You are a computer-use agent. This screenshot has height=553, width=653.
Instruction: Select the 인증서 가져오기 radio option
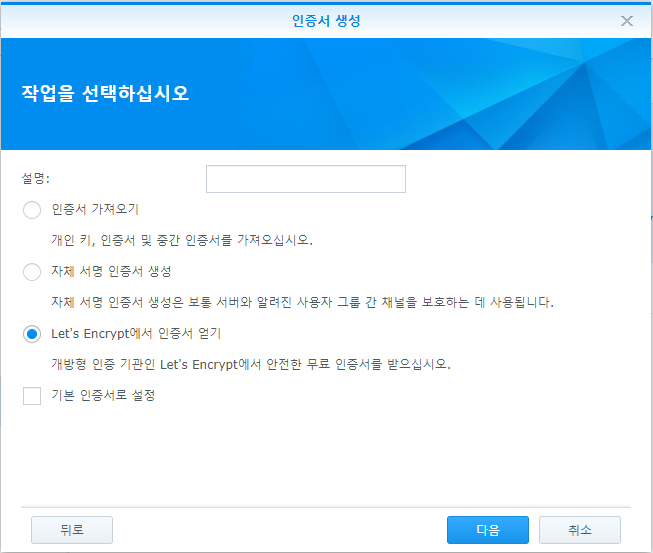(x=32, y=210)
